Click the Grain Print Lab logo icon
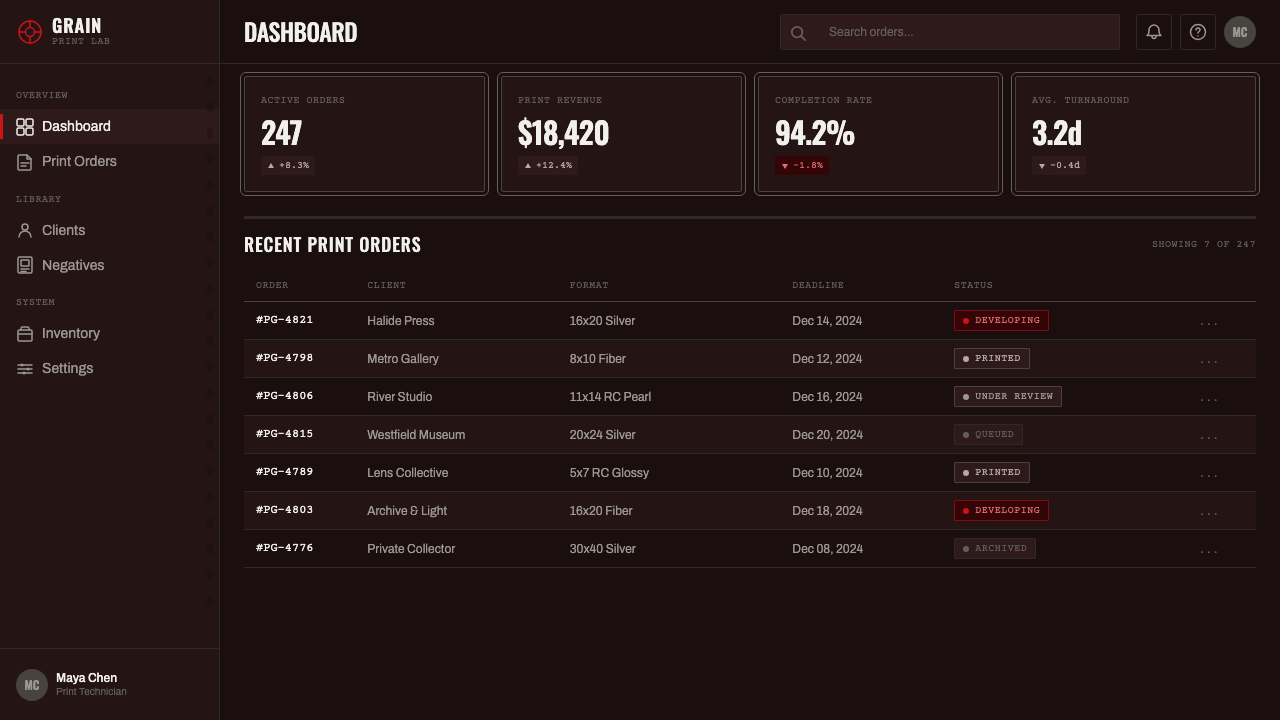 [x=30, y=32]
